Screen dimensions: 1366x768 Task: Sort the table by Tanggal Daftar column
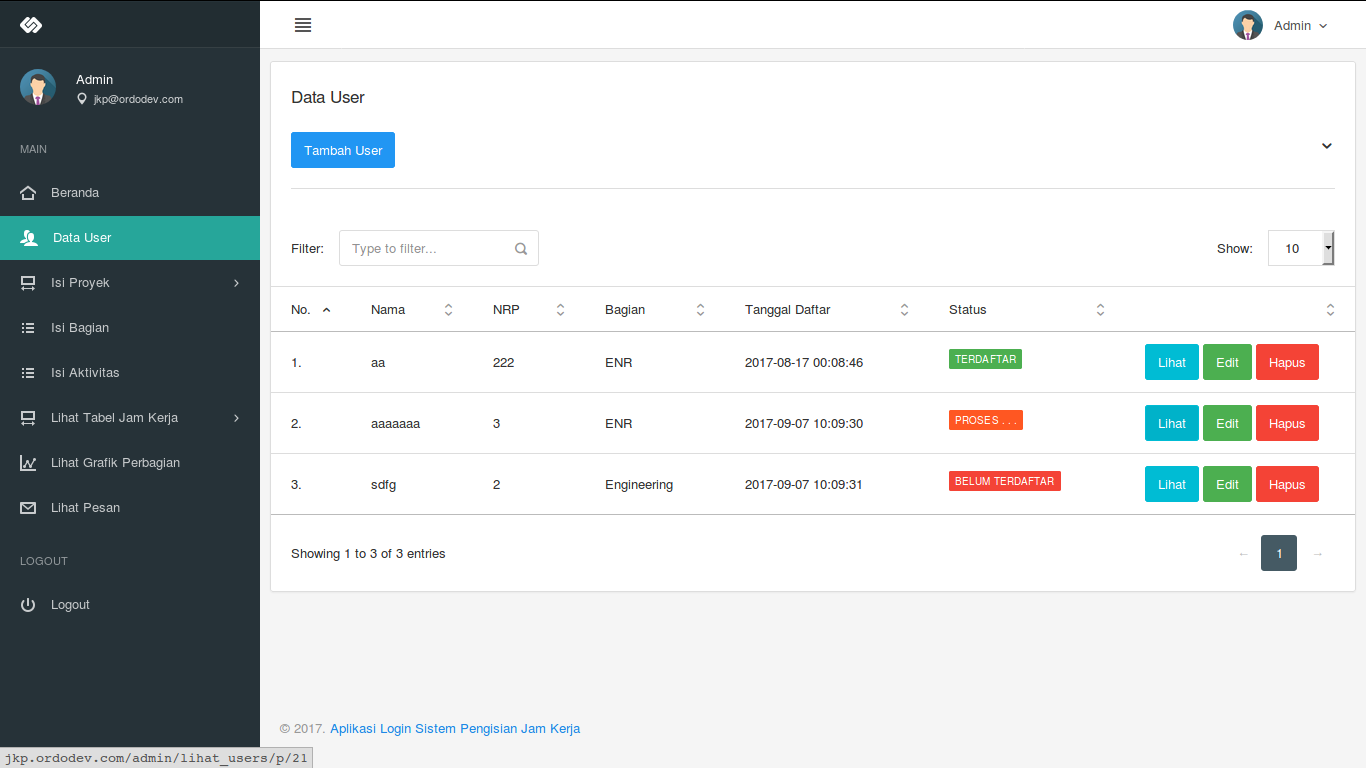coord(827,310)
